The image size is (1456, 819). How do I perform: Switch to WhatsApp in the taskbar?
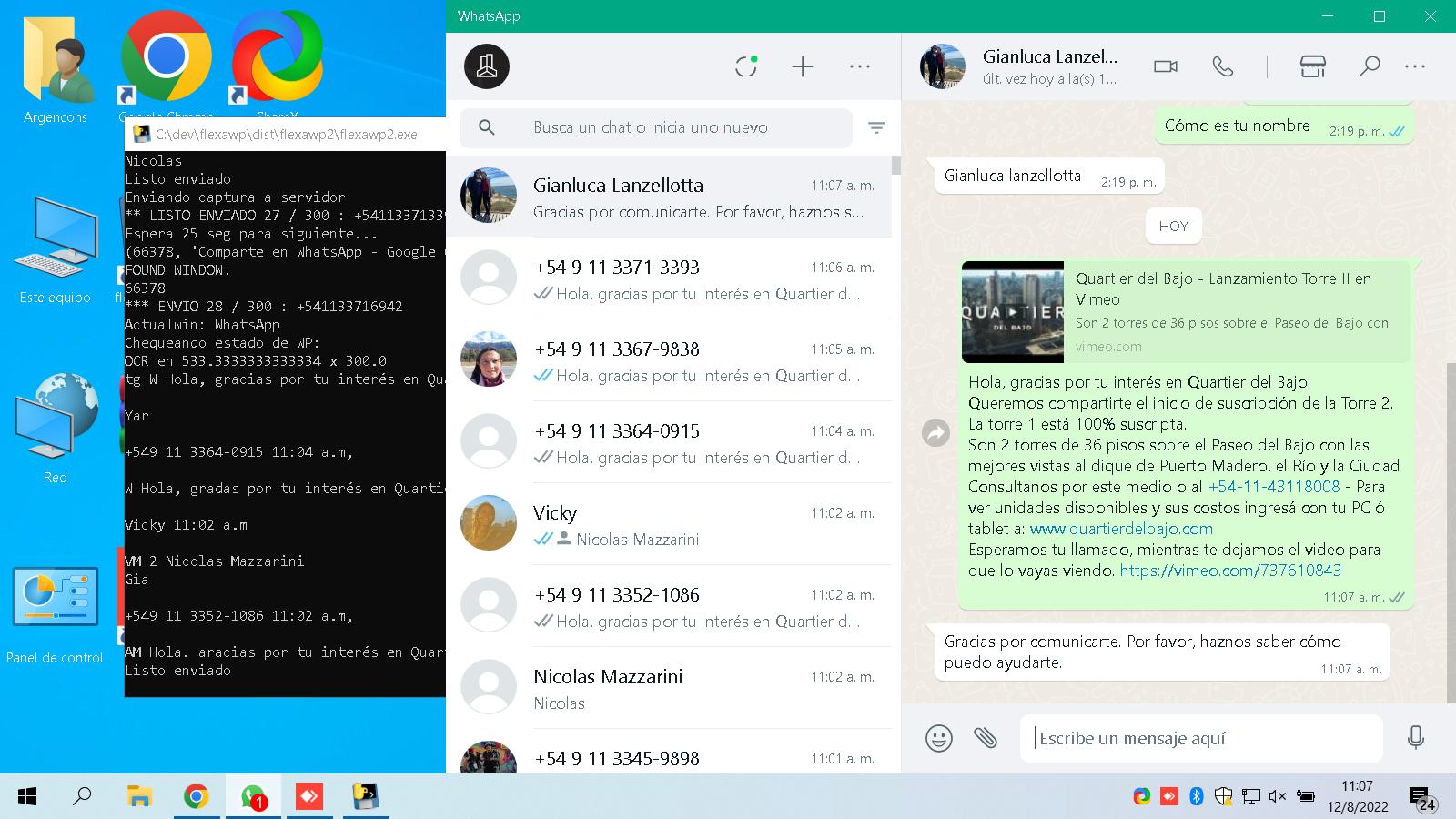click(x=253, y=797)
